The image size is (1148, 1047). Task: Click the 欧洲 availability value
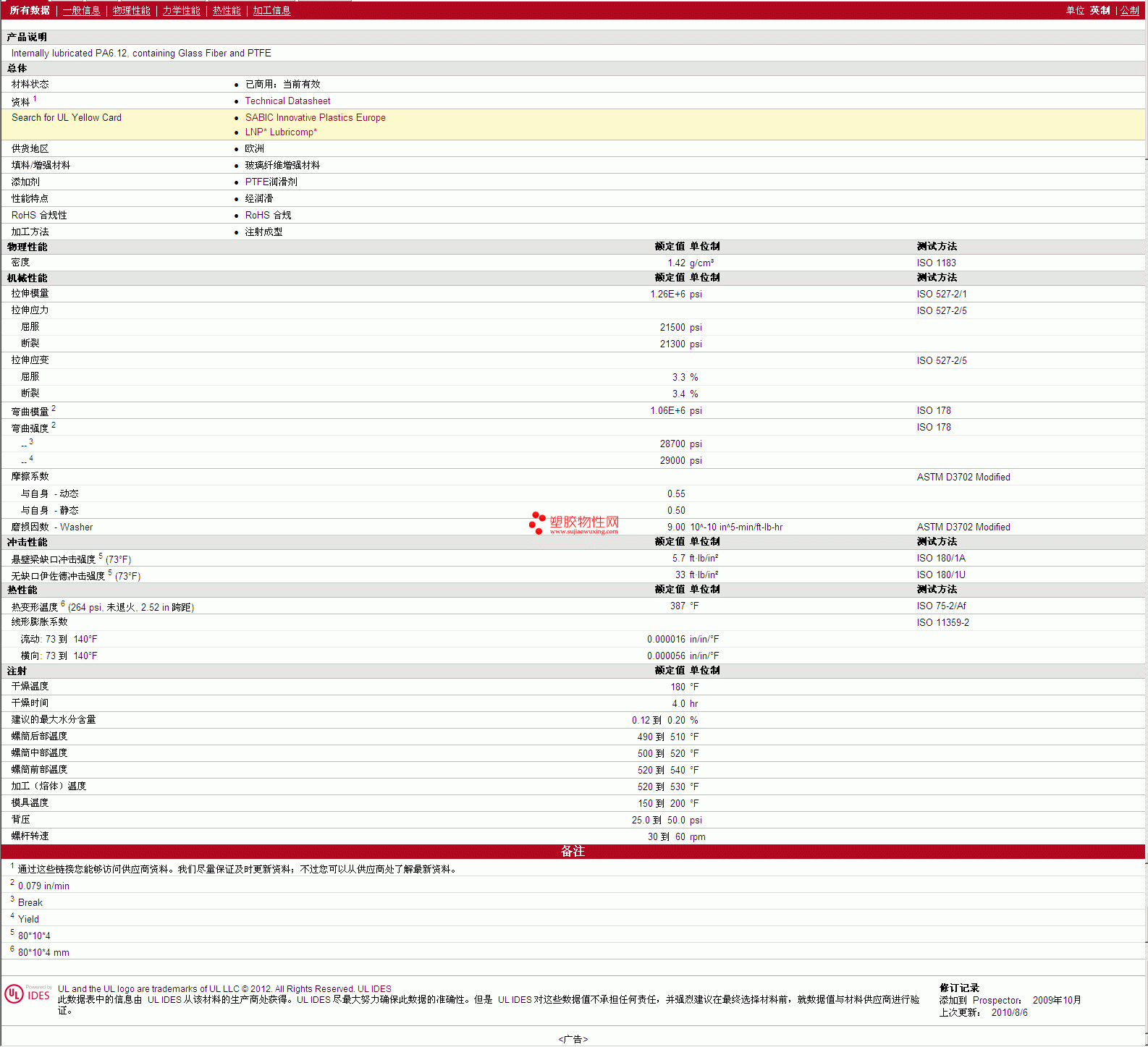(x=254, y=149)
